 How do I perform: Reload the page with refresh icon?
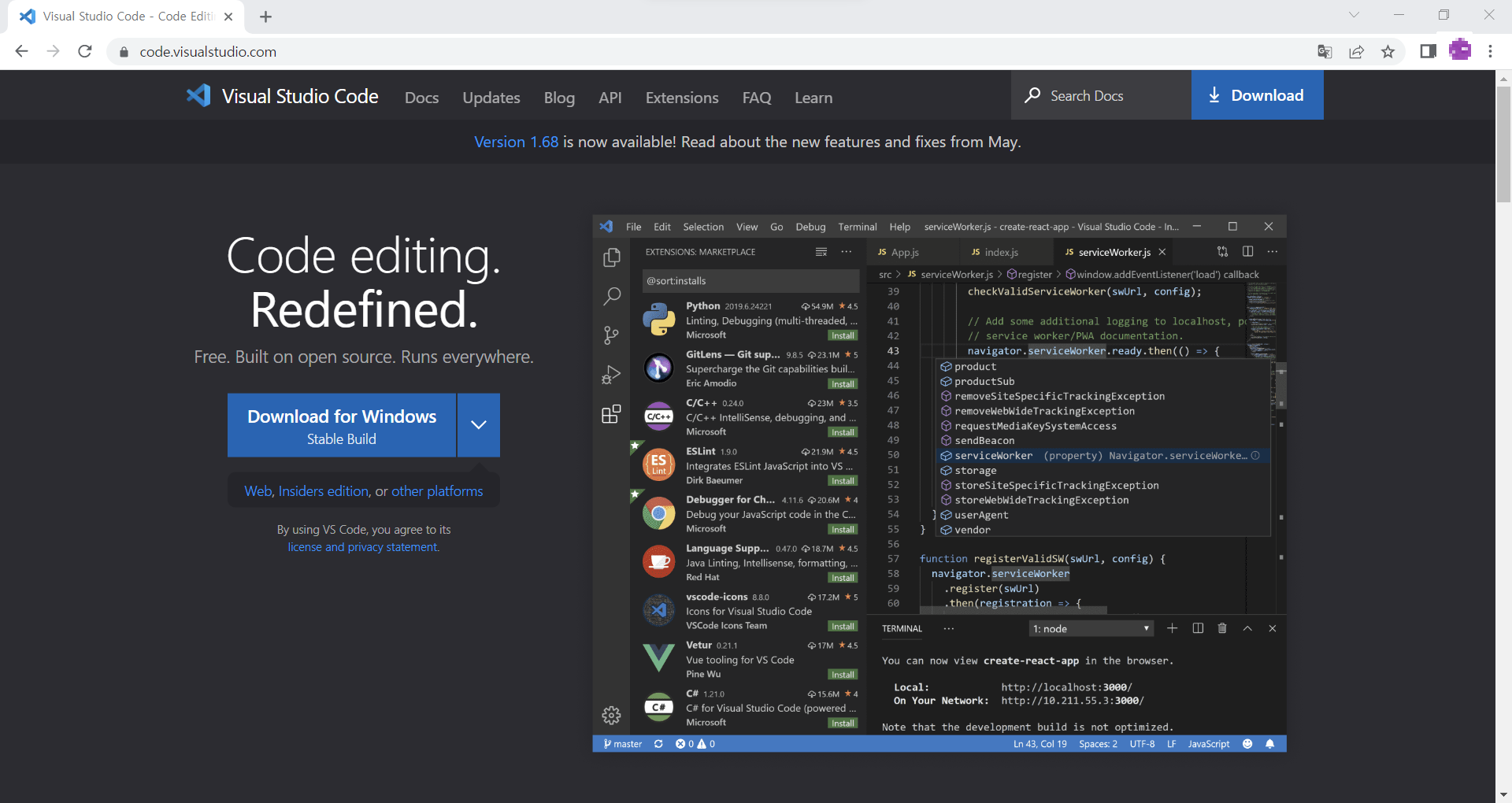tap(85, 51)
